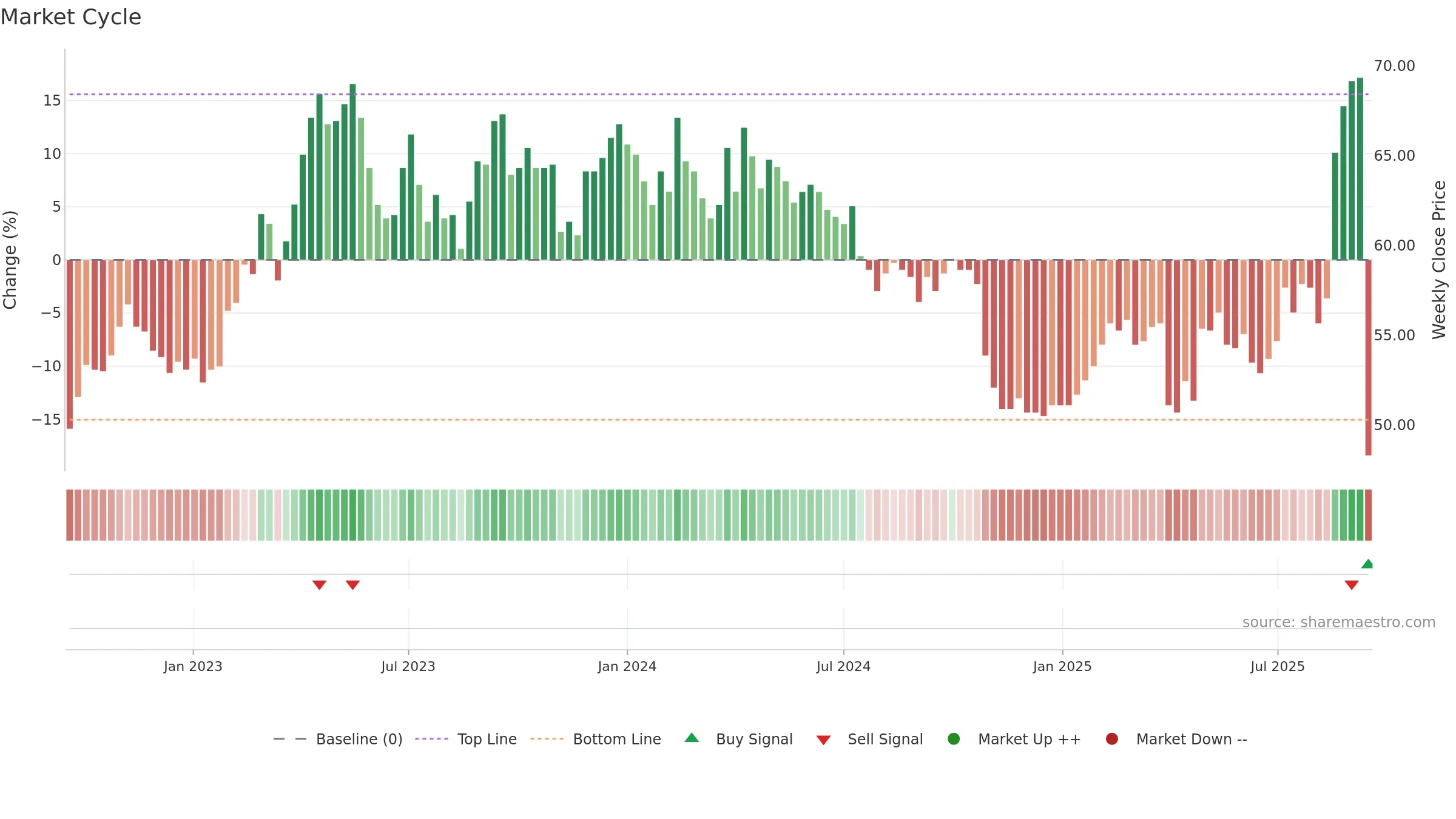The width and height of the screenshot is (1456, 819).
Task: Toggle the Buy Signal legend entry
Action: coord(738,739)
